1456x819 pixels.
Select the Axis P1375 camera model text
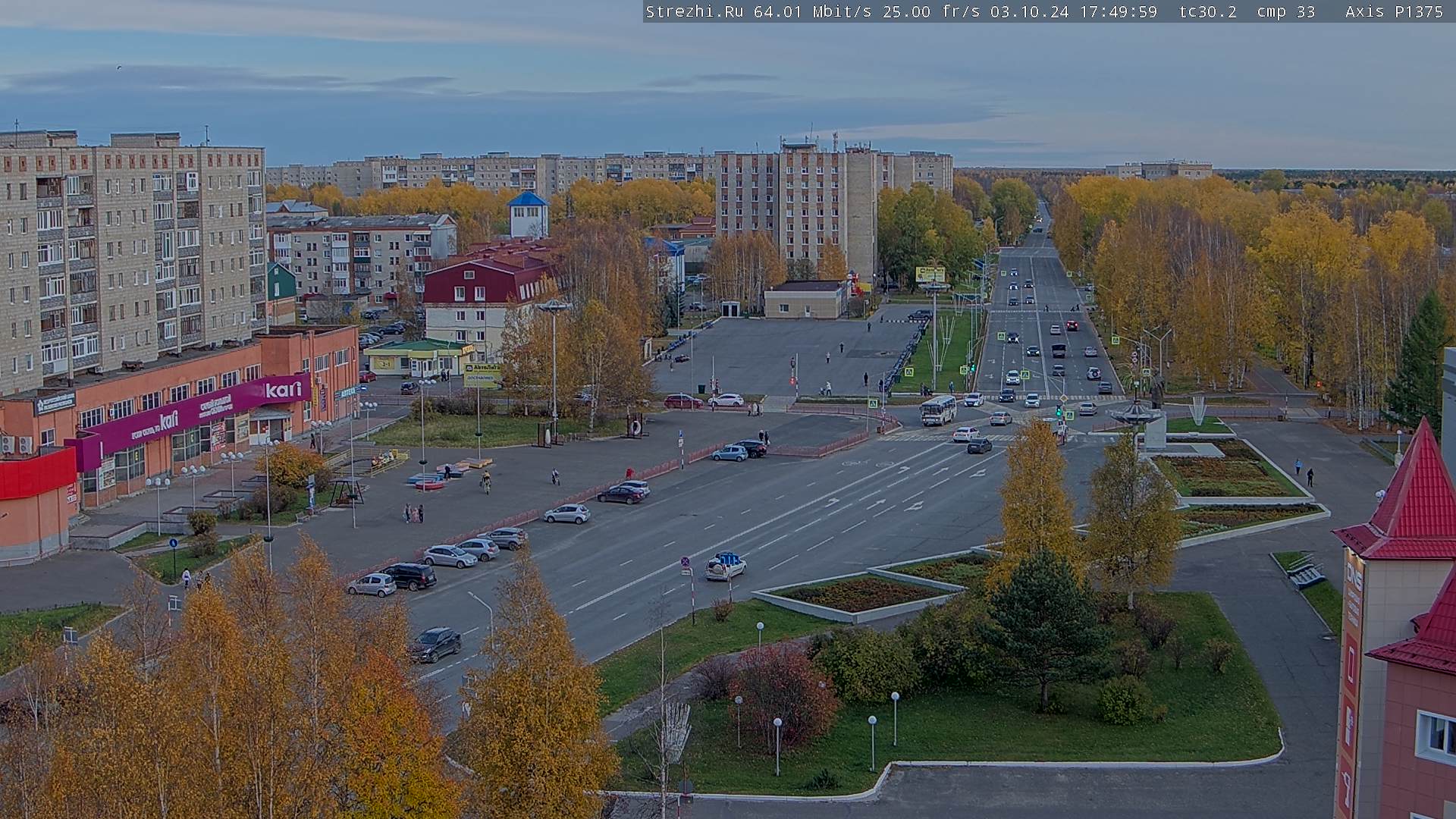1393,11
